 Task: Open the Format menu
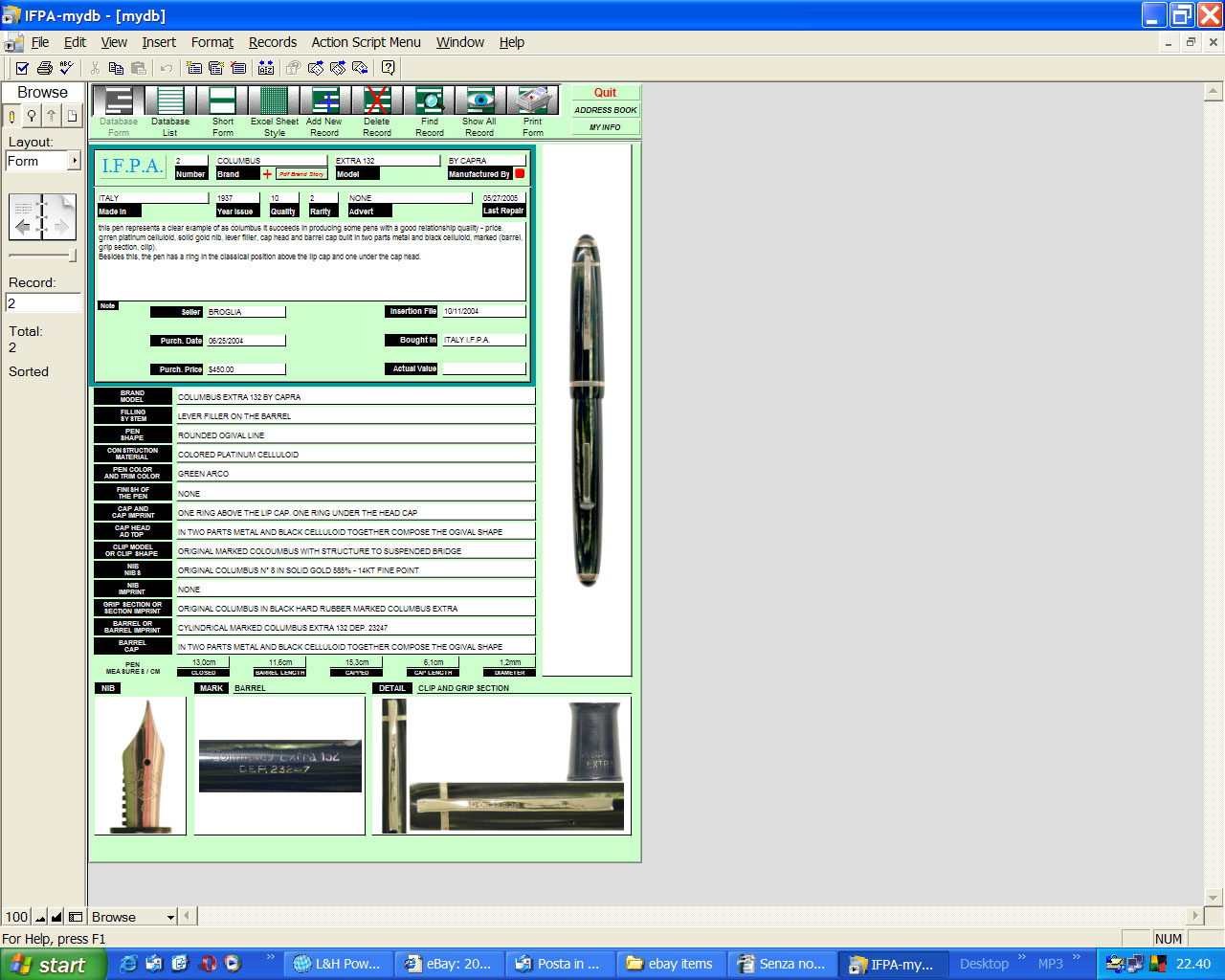click(212, 42)
